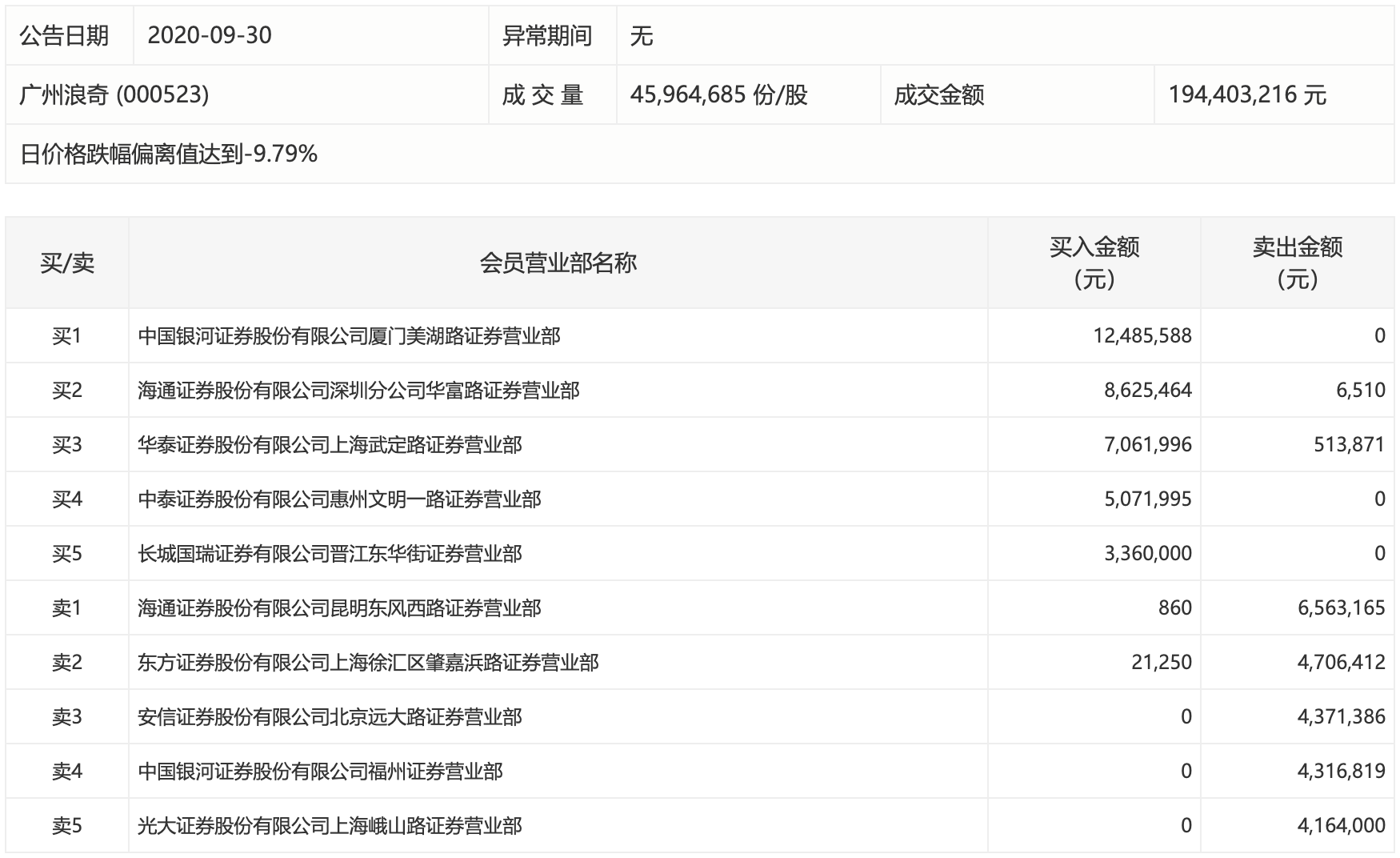Click 光大证券上海峨山路证券营业部 name
This screenshot has width=1400, height=858.
(328, 825)
